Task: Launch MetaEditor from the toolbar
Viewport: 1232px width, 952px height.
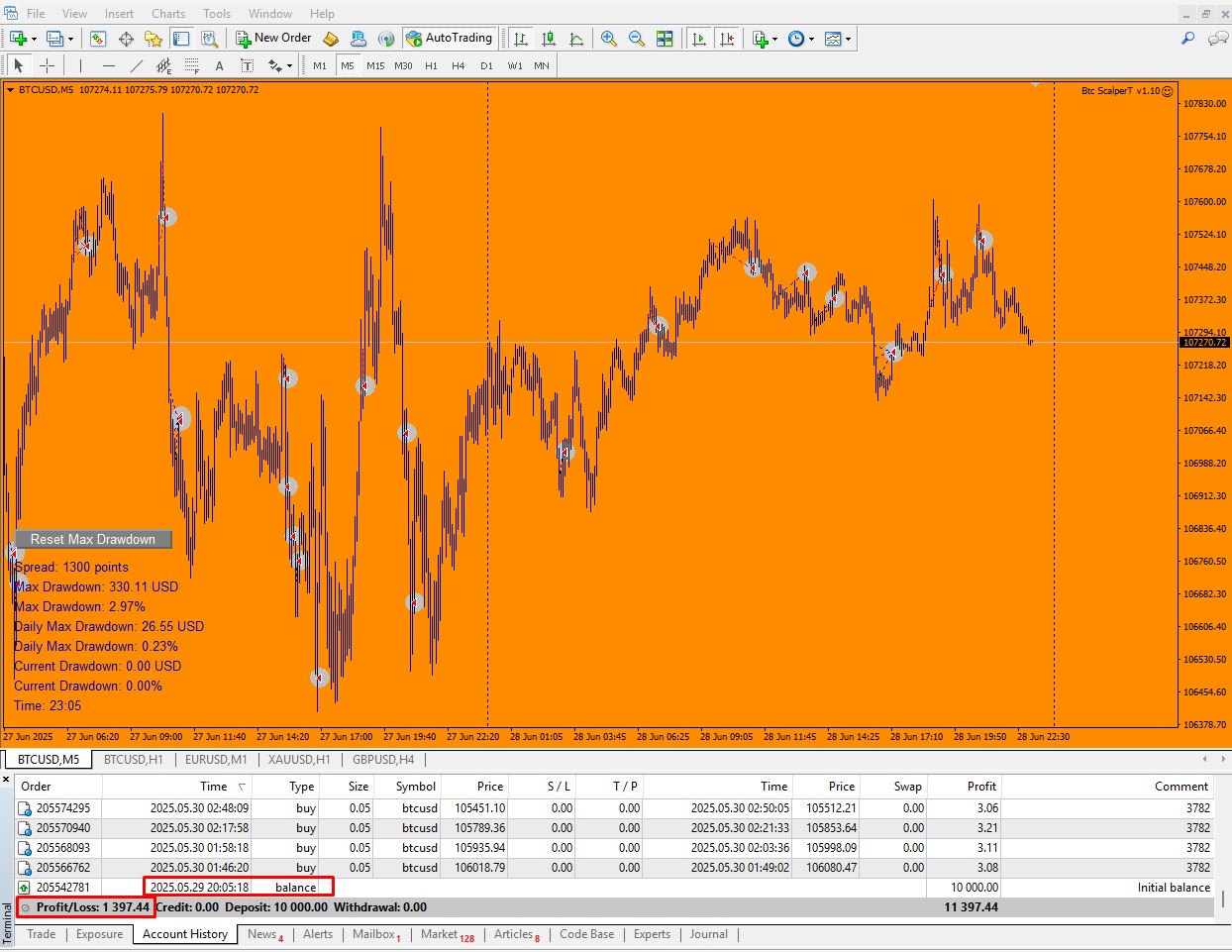Action: coord(331,39)
